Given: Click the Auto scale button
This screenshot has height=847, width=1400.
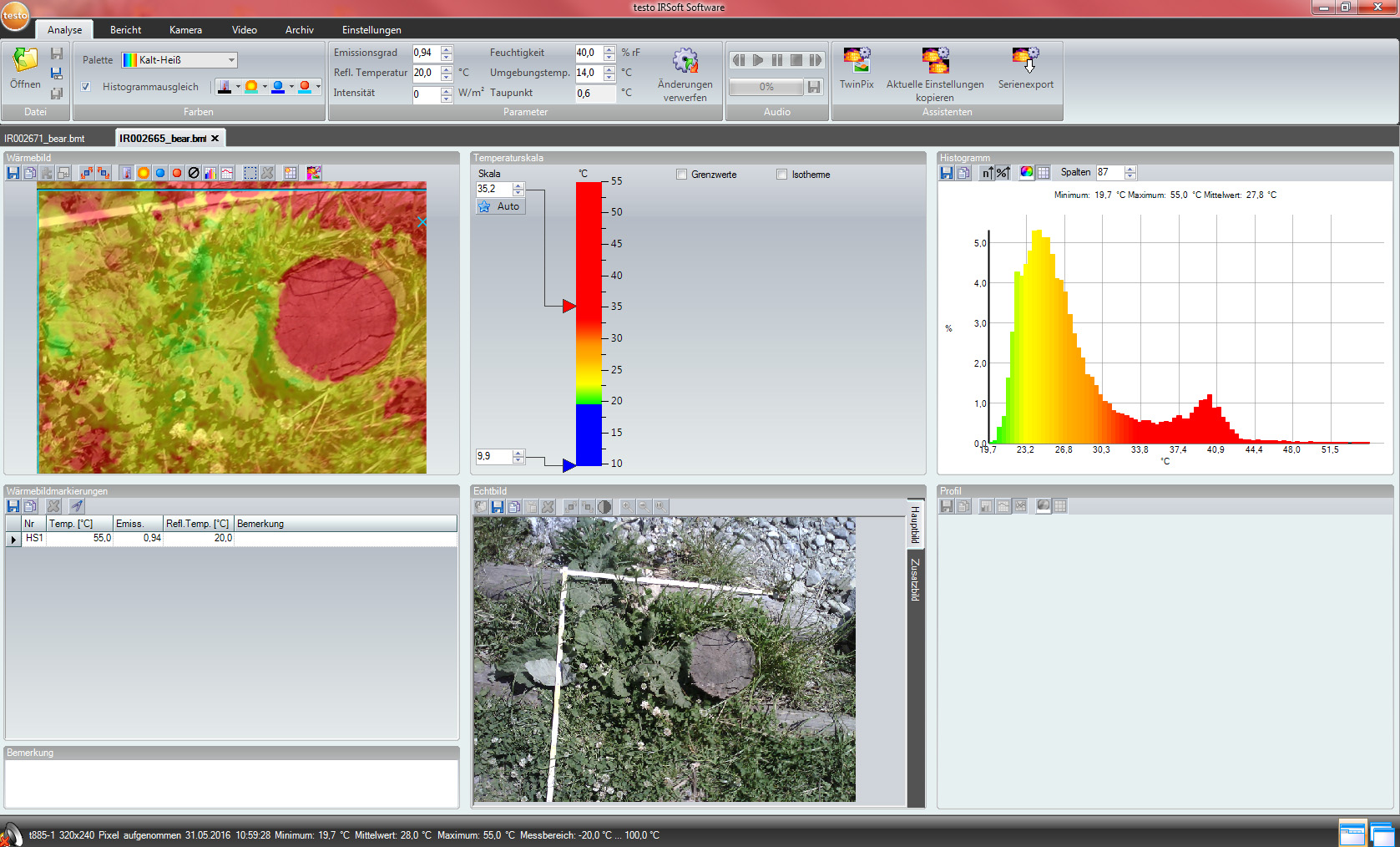Looking at the screenshot, I should click(501, 206).
